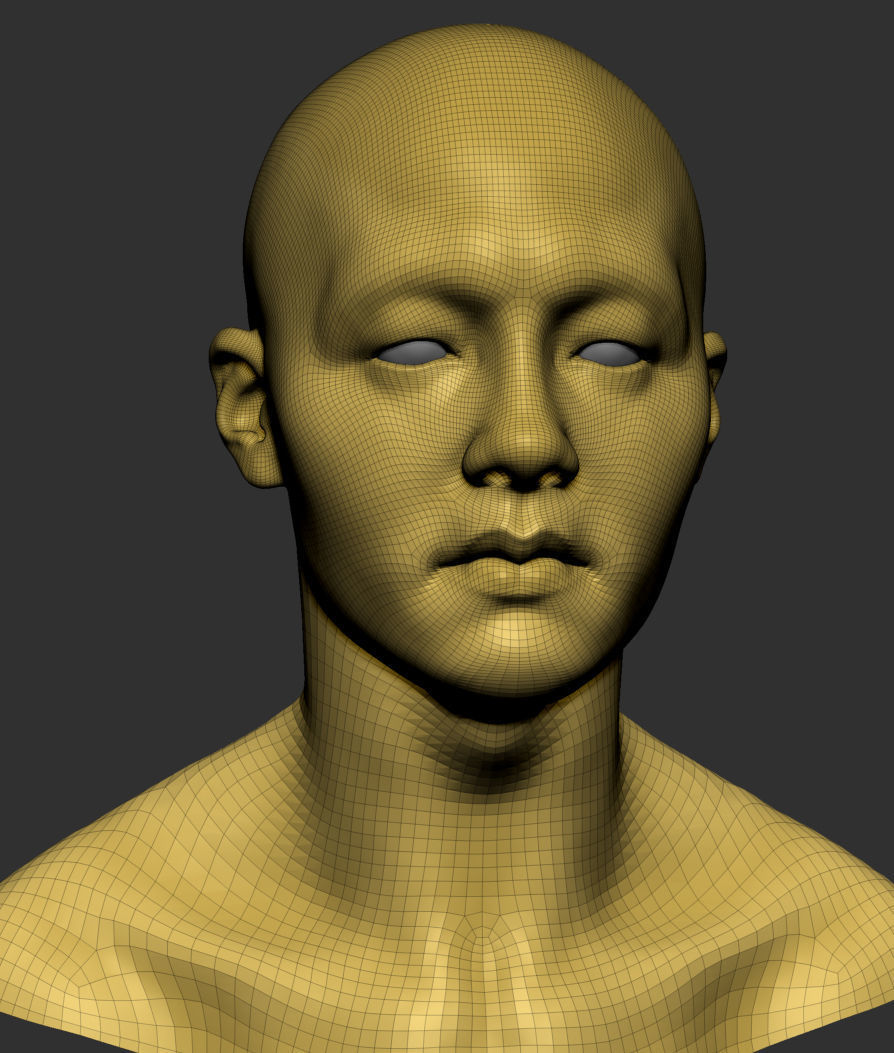Click the chin of the head mesh

tap(519, 648)
